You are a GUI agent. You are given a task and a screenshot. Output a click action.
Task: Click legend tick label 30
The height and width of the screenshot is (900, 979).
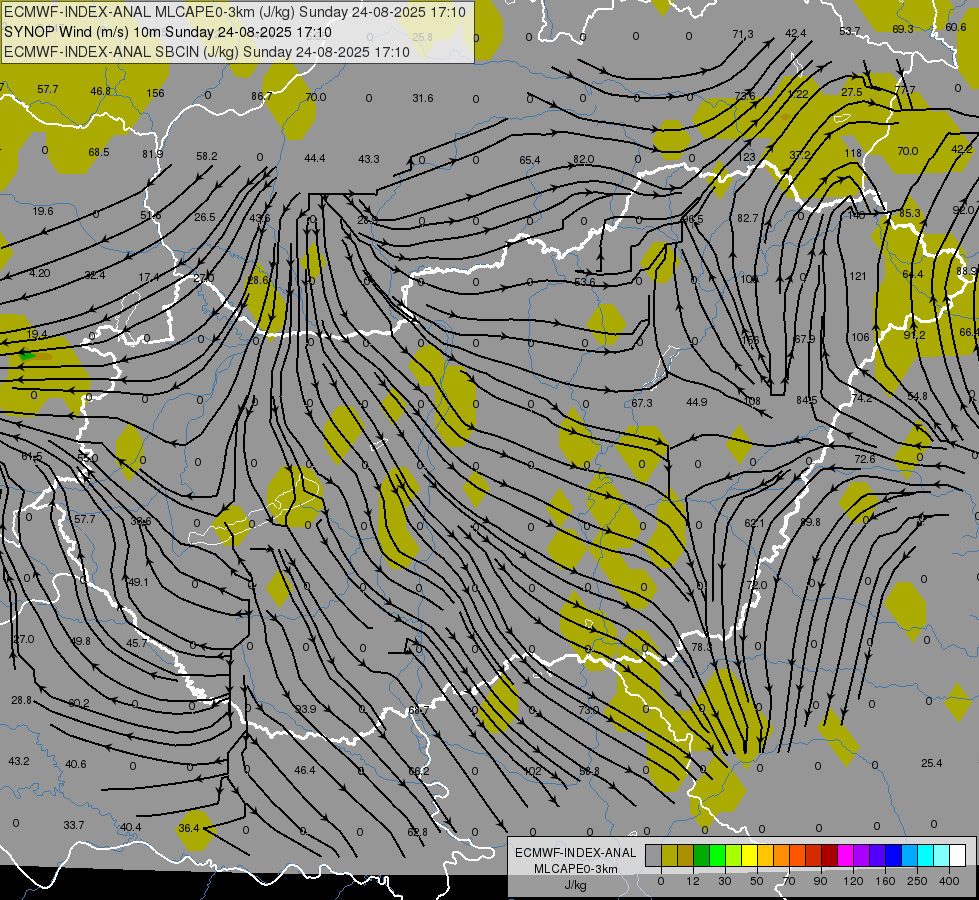click(724, 881)
